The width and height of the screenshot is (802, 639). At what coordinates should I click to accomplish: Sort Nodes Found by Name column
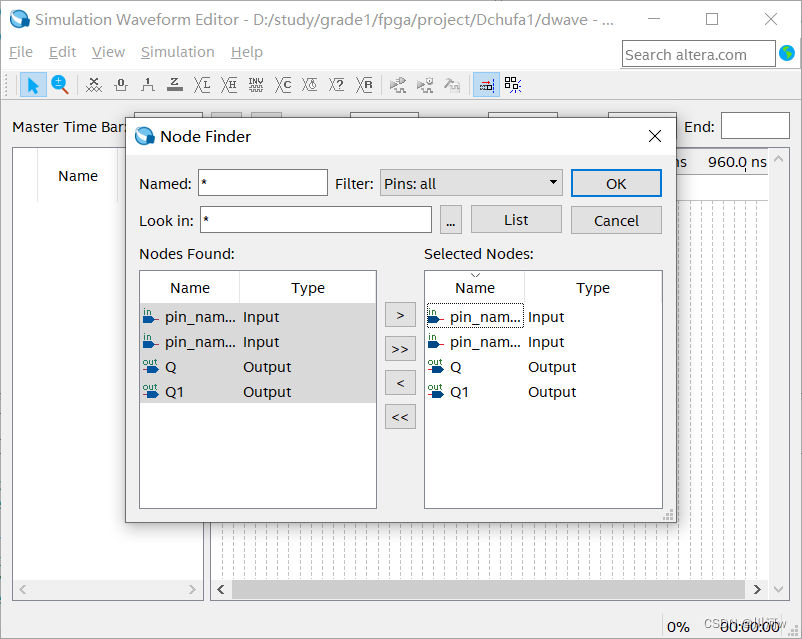point(190,288)
